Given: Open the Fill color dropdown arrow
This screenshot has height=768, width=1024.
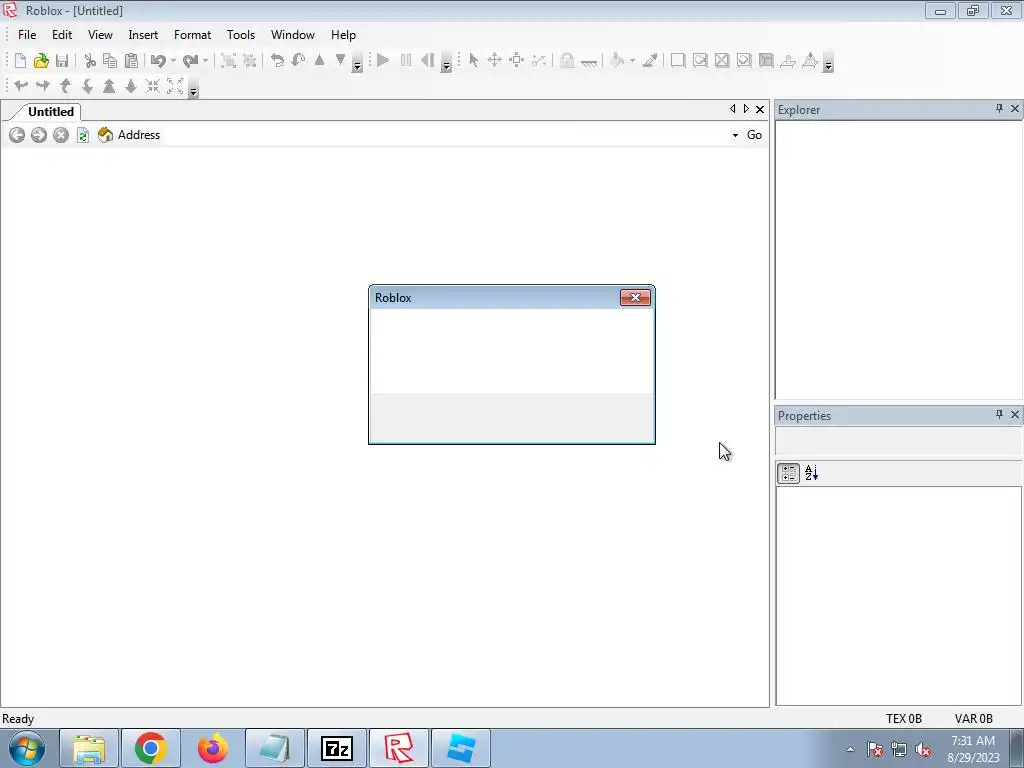Looking at the screenshot, I should [x=632, y=61].
